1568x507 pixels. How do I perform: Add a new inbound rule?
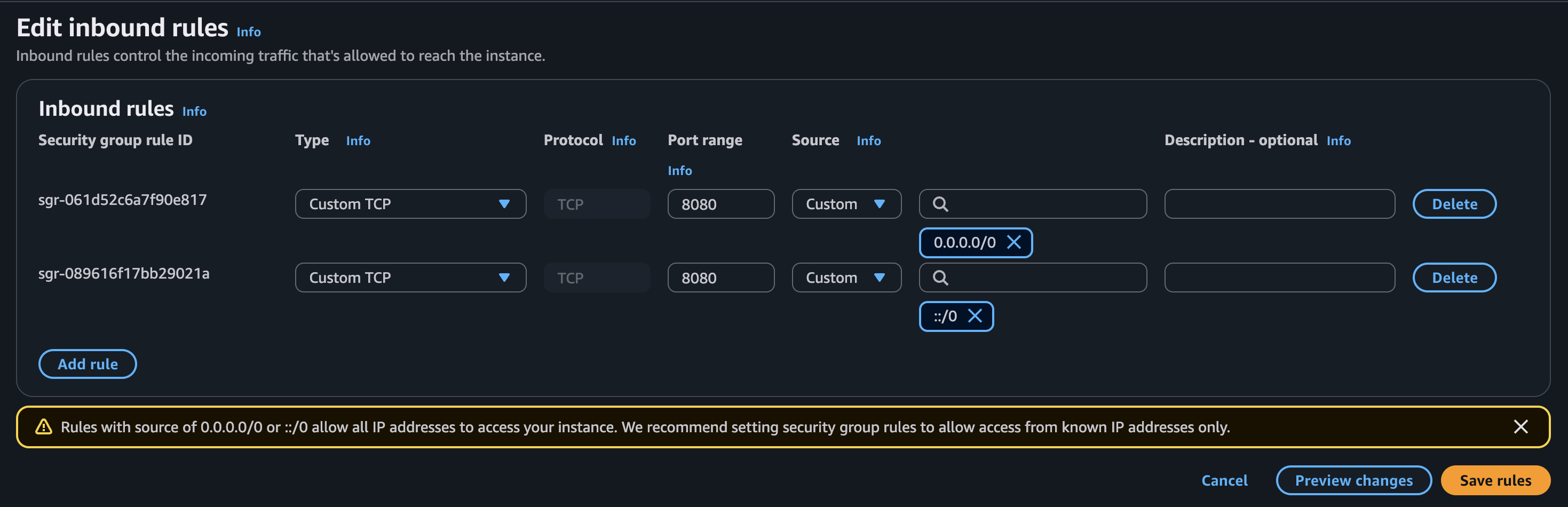click(x=88, y=364)
